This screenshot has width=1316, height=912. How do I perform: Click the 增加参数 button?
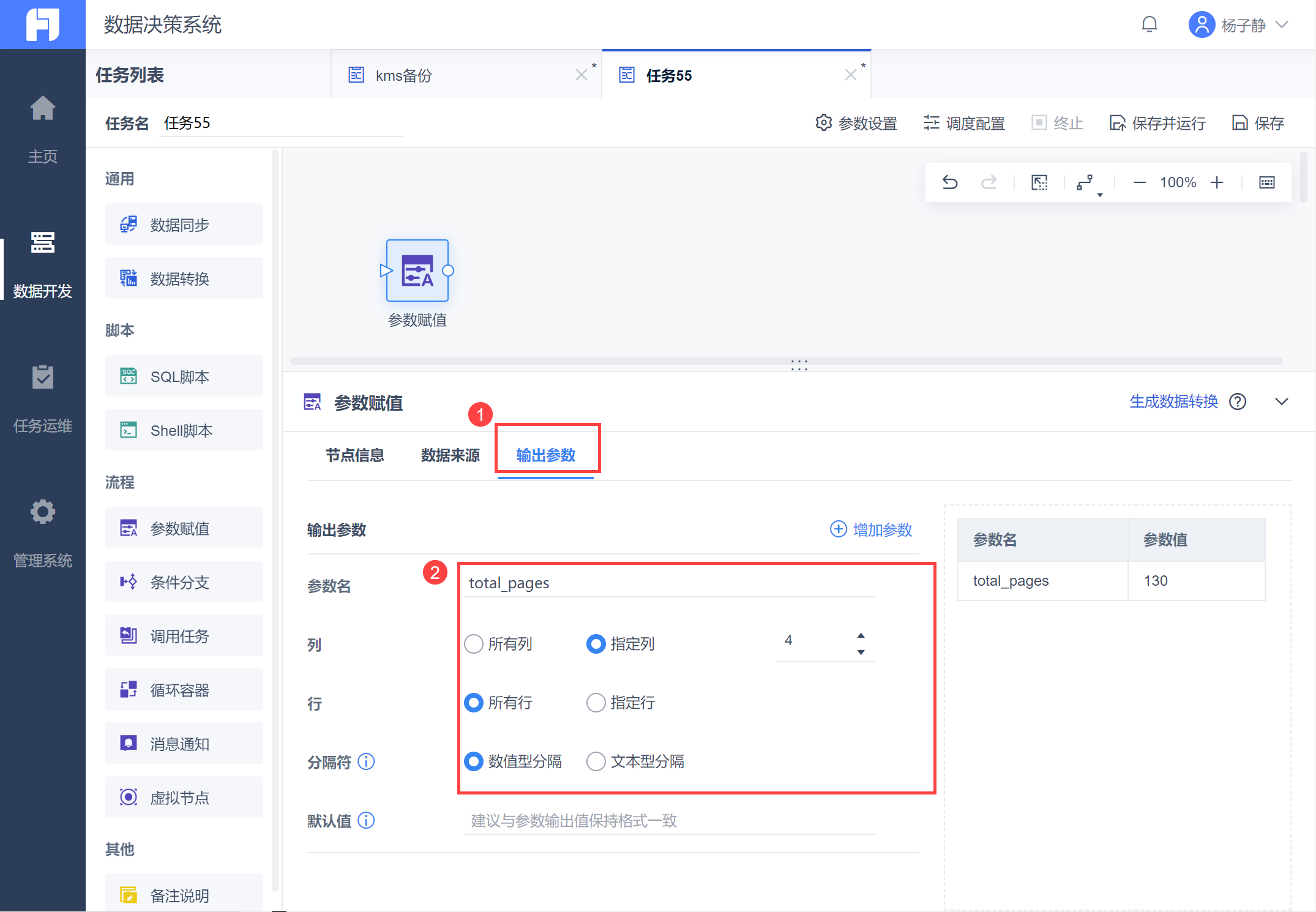[871, 529]
